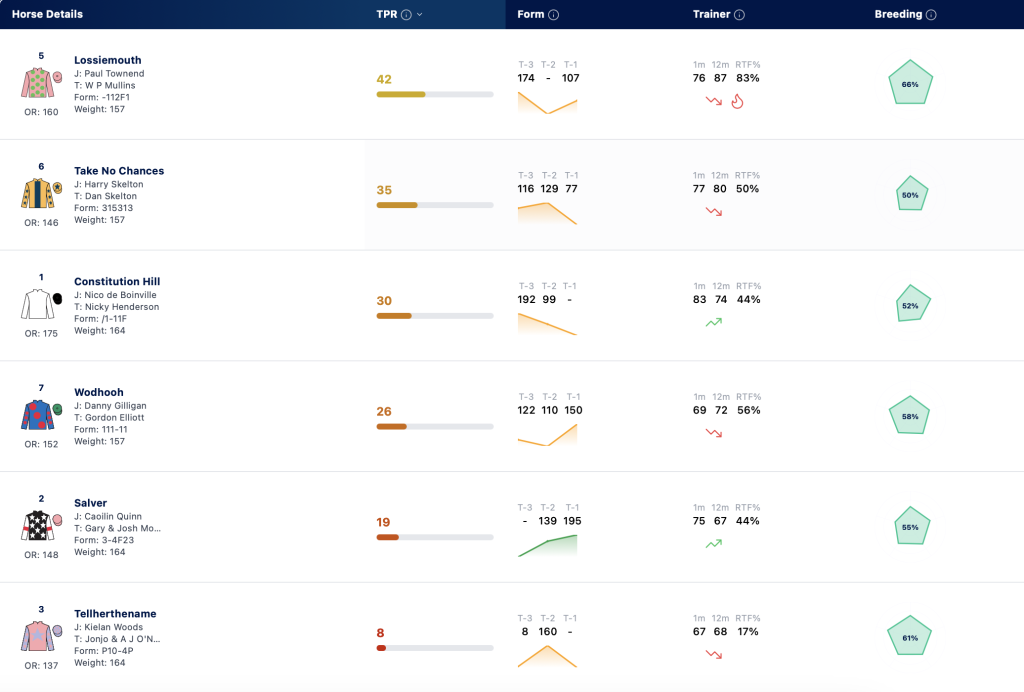Open the Tellherthename horse name link
This screenshot has height=692, width=1024.
click(x=115, y=614)
